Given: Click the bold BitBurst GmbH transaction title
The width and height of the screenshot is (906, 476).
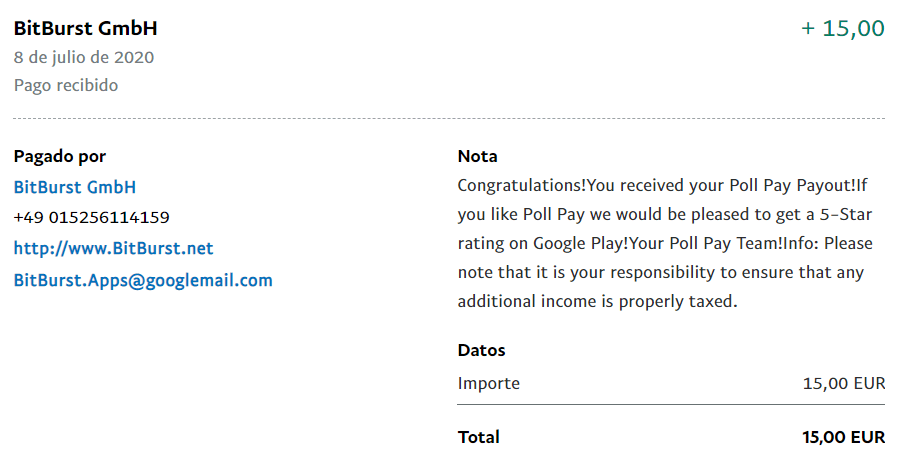Looking at the screenshot, I should [x=85, y=28].
